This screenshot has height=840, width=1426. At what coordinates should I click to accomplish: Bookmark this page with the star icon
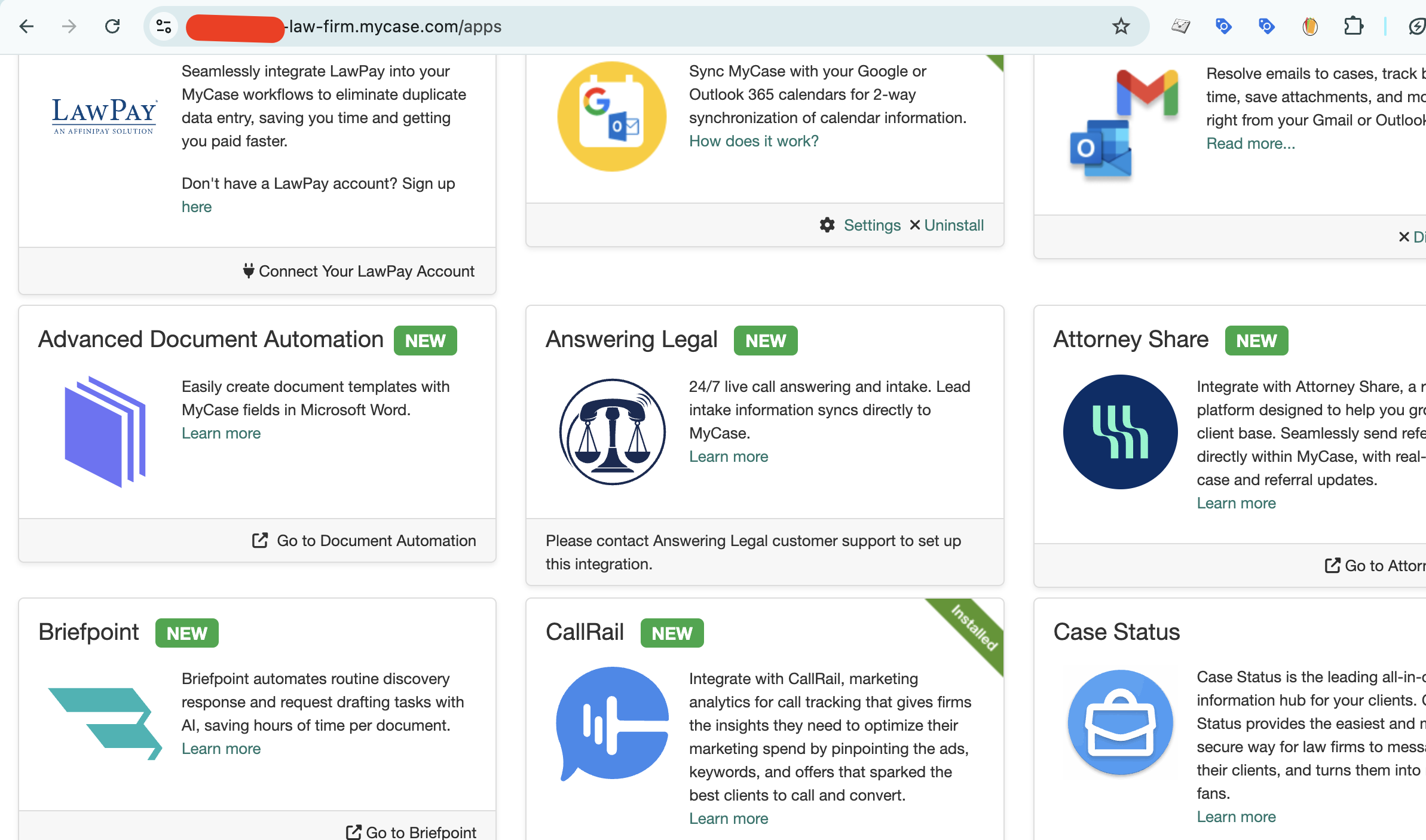1121,26
